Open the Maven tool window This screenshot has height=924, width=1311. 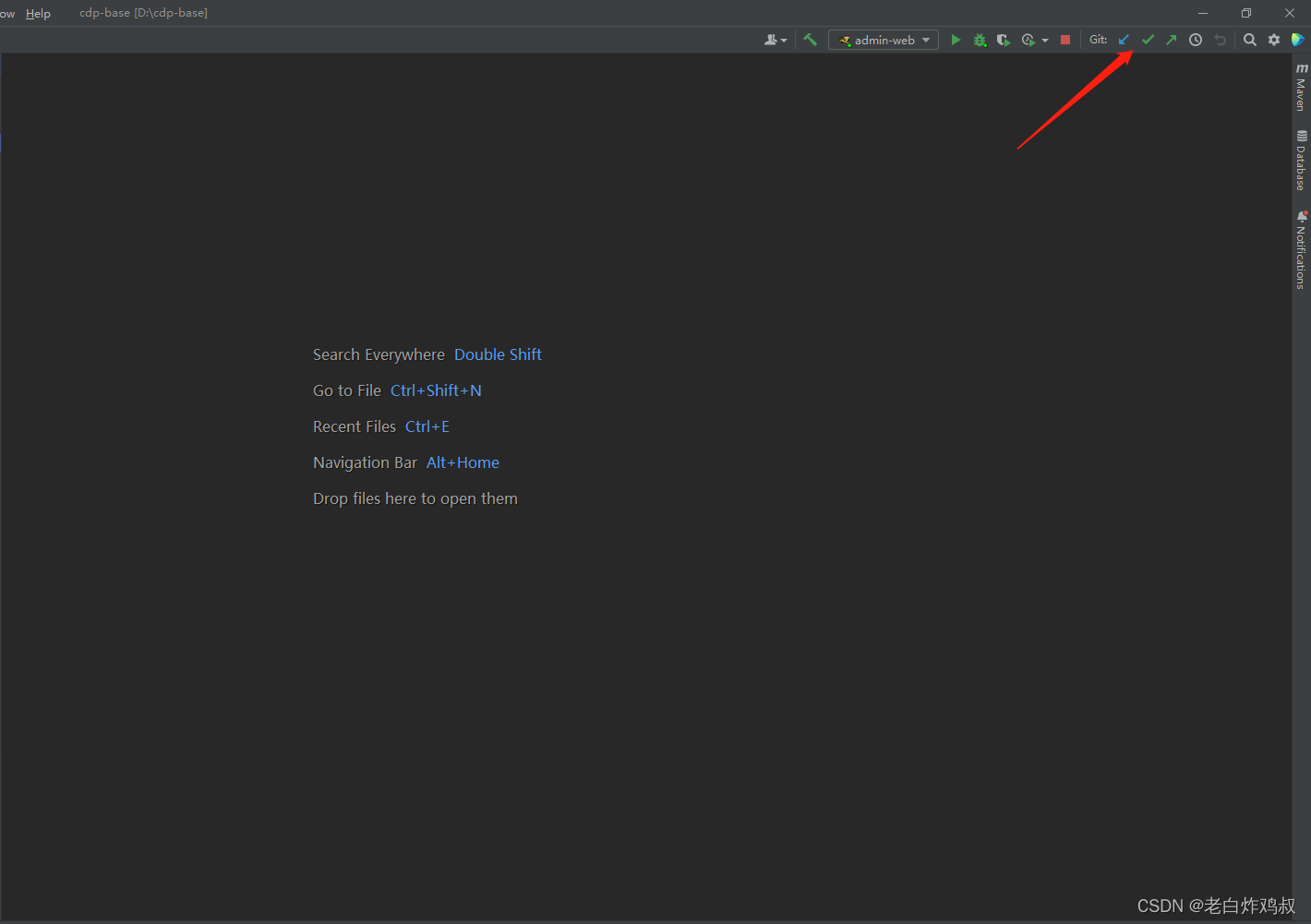(x=1301, y=88)
